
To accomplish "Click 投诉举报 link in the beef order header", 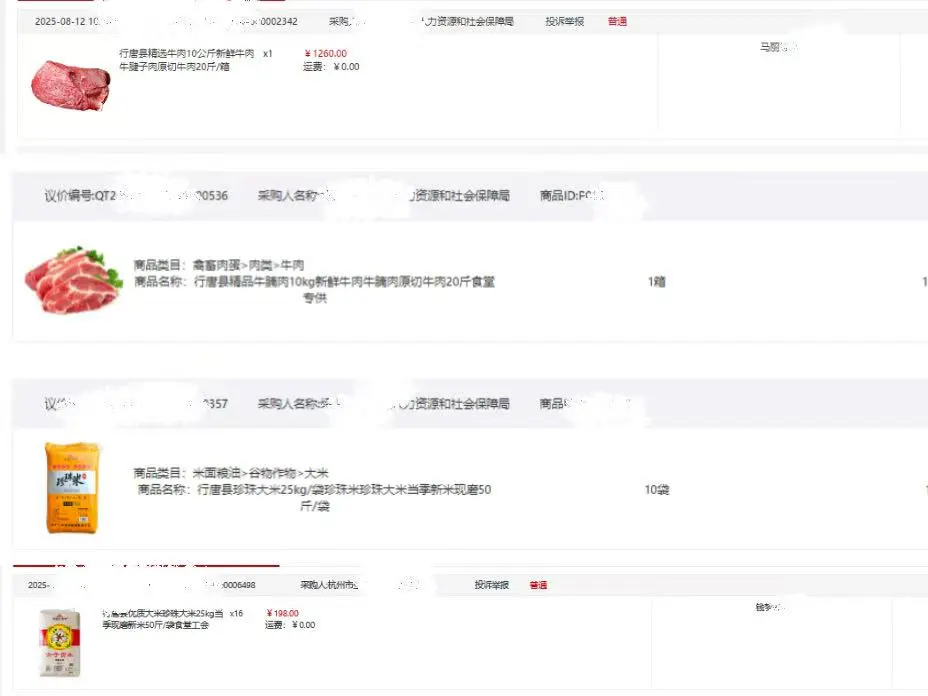I will 565,21.
